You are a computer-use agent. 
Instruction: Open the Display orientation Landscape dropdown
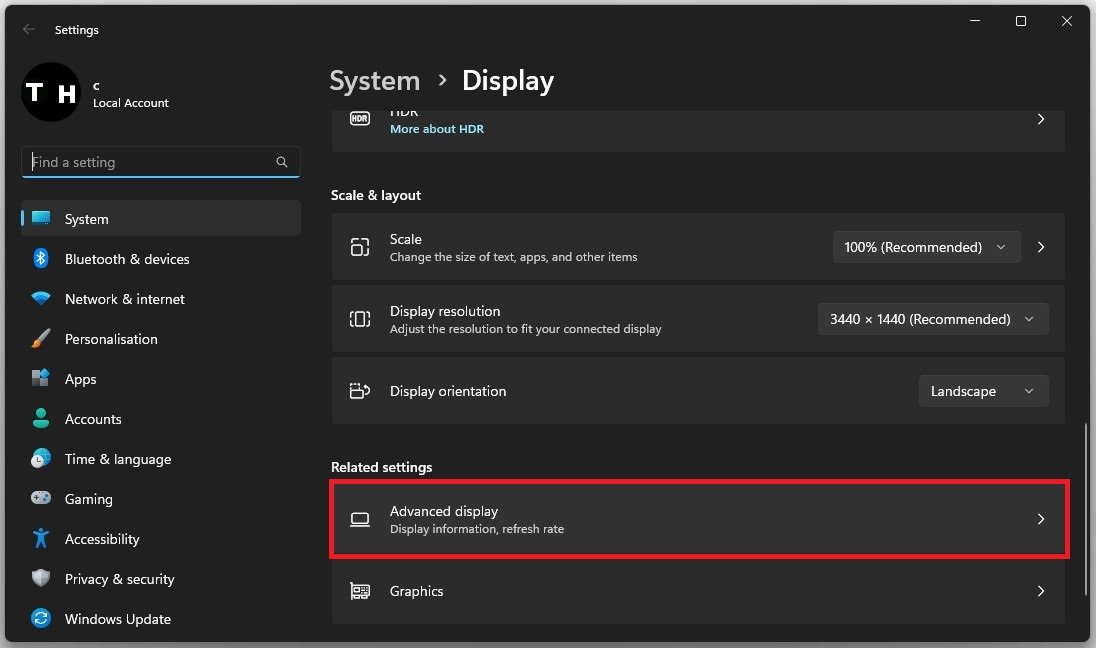(983, 391)
